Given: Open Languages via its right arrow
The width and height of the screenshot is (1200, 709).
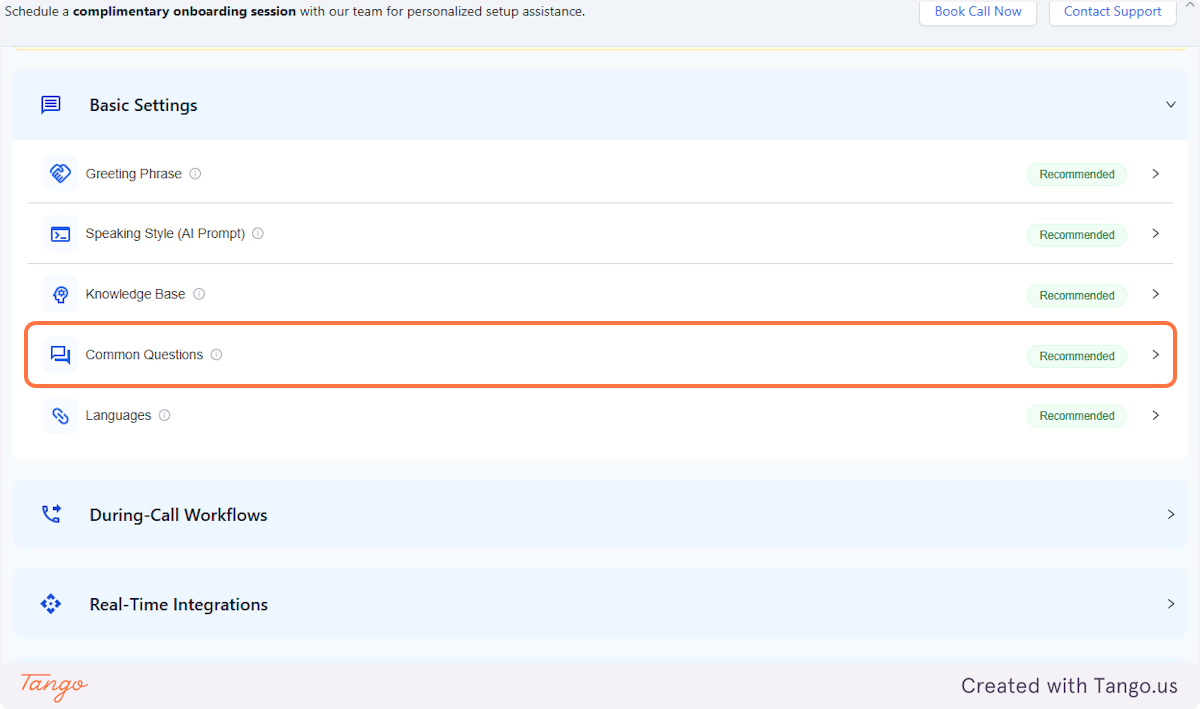Looking at the screenshot, I should [x=1156, y=415].
